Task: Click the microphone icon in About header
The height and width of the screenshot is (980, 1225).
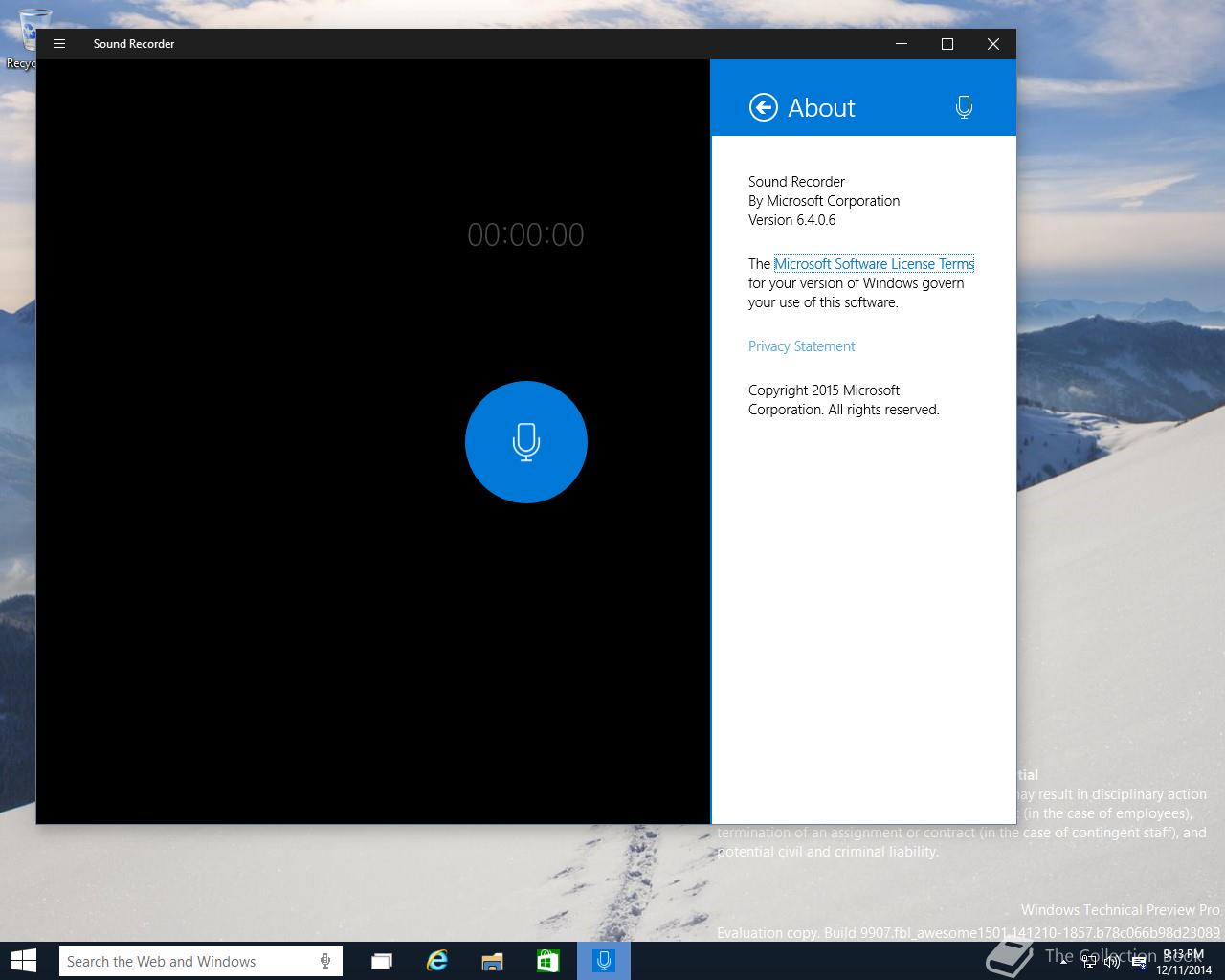Action: tap(964, 107)
